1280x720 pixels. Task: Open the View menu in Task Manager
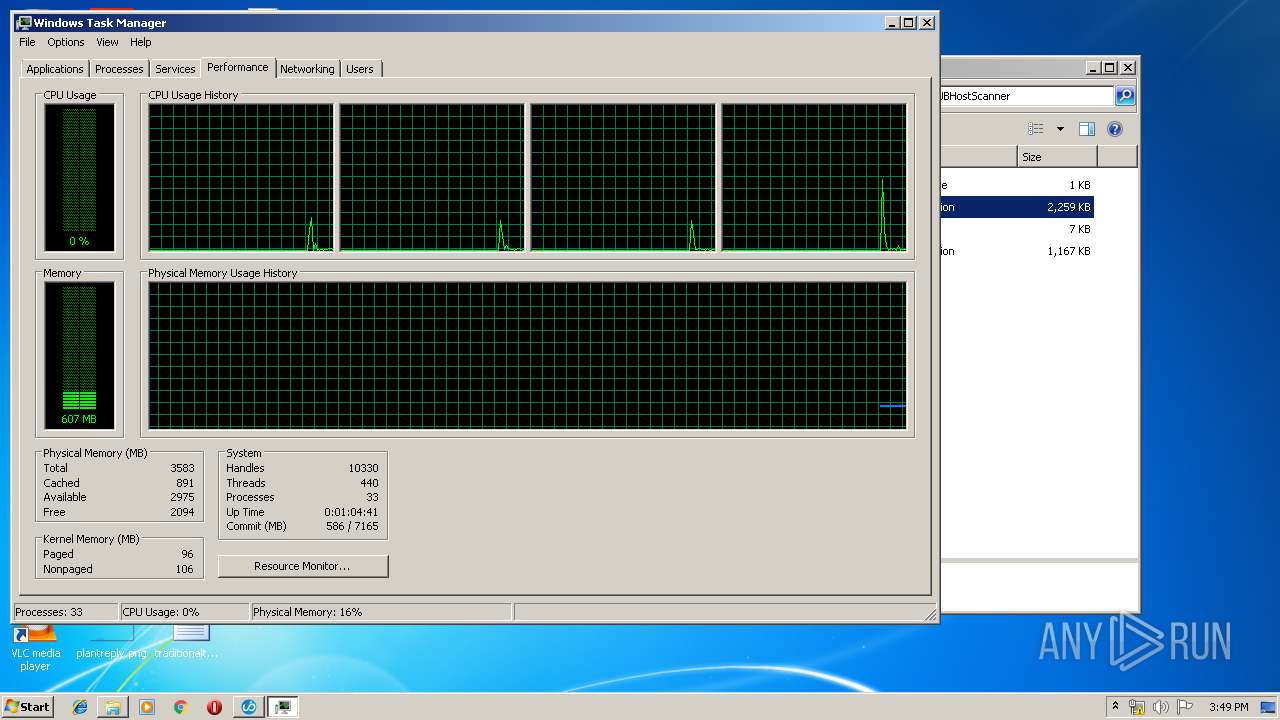(107, 42)
